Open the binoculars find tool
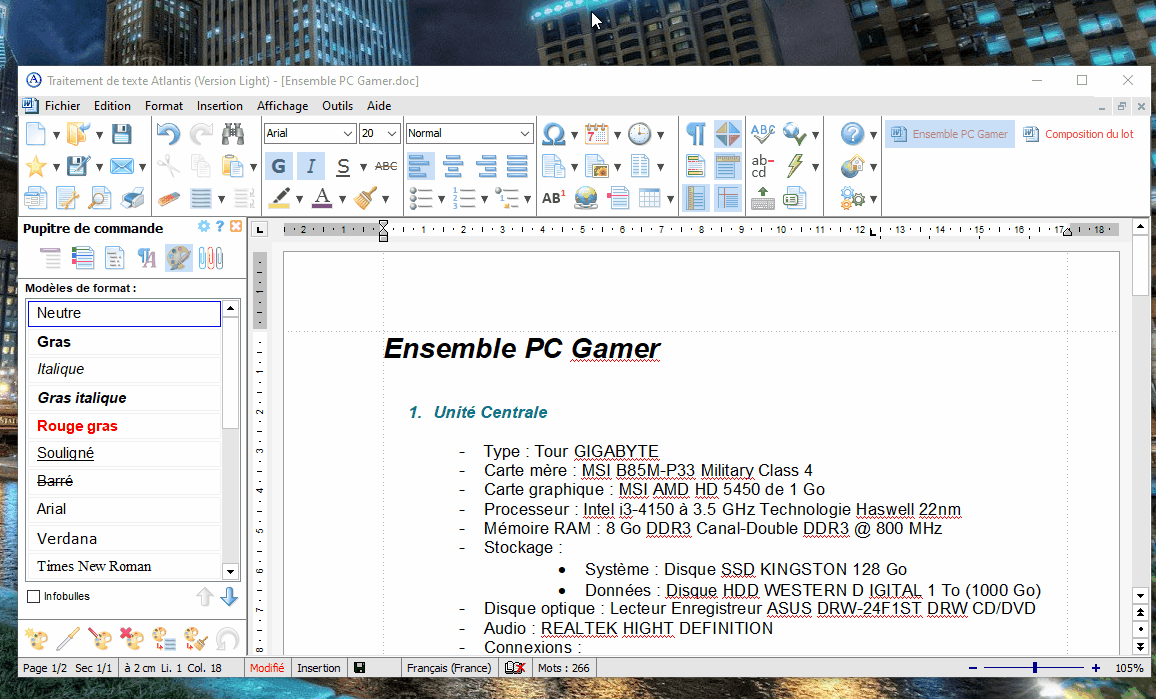This screenshot has height=699, width=1156. click(233, 133)
